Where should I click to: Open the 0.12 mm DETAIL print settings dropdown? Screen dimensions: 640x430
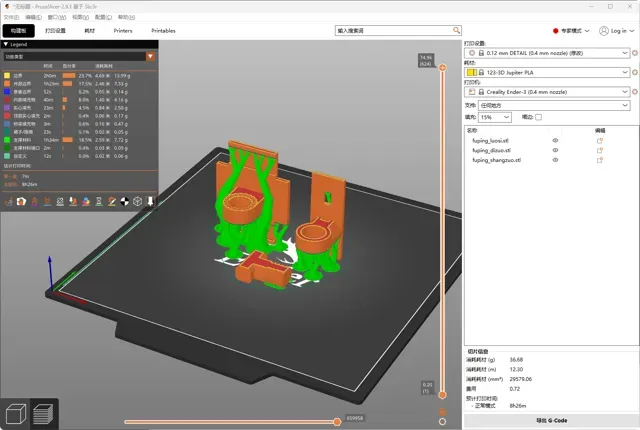tap(547, 53)
